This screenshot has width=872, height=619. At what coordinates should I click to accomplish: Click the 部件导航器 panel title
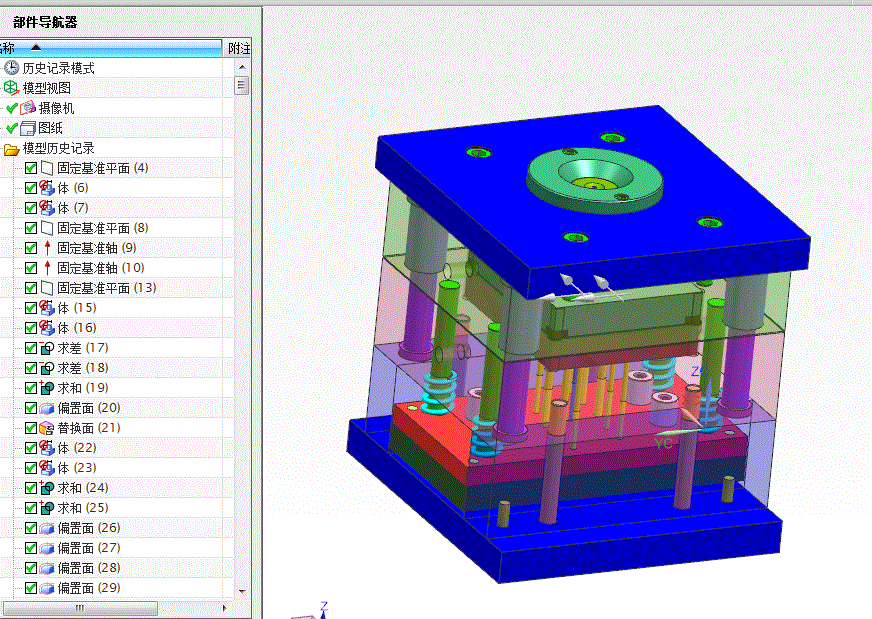pyautogui.click(x=45, y=23)
